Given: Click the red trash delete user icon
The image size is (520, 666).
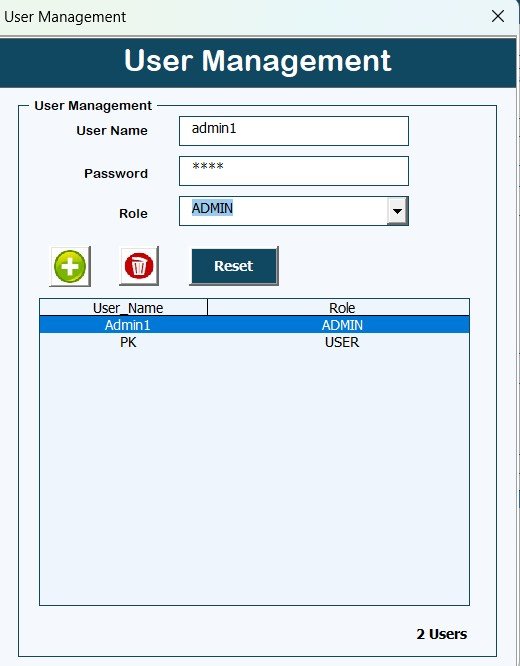Looking at the screenshot, I should pos(139,266).
